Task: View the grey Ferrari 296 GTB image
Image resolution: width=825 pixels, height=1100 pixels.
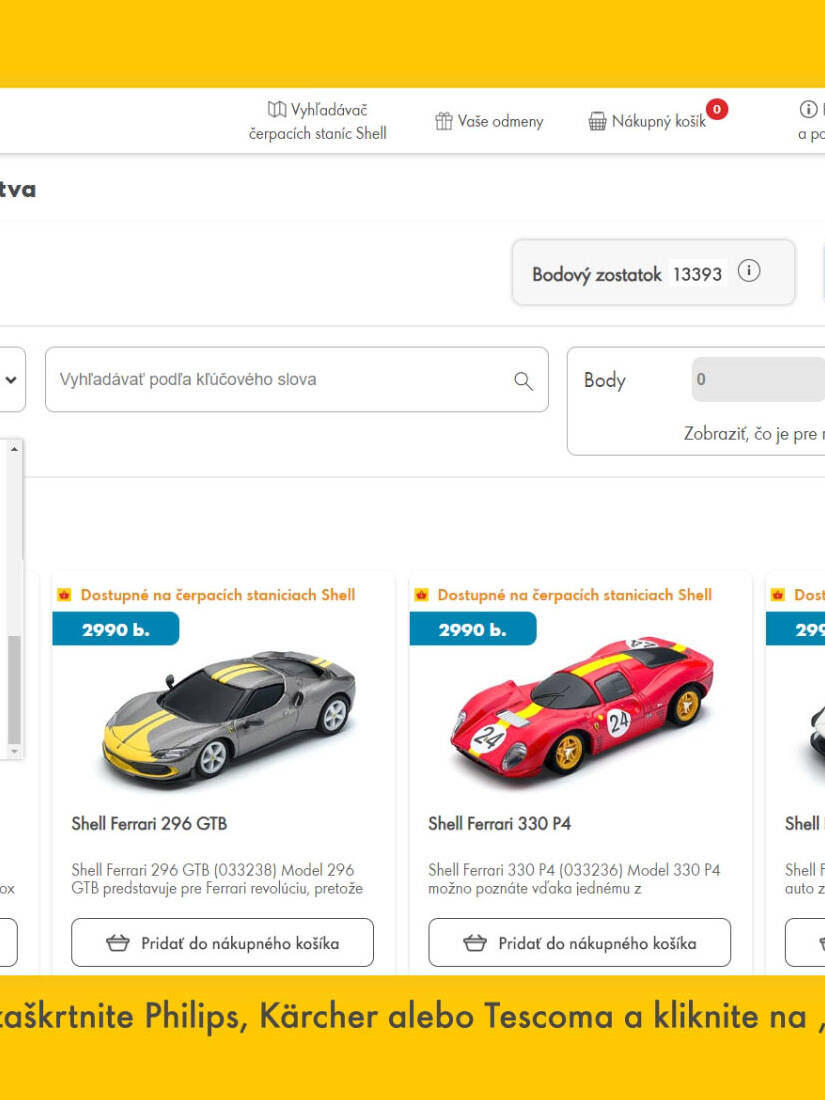Action: [x=229, y=716]
